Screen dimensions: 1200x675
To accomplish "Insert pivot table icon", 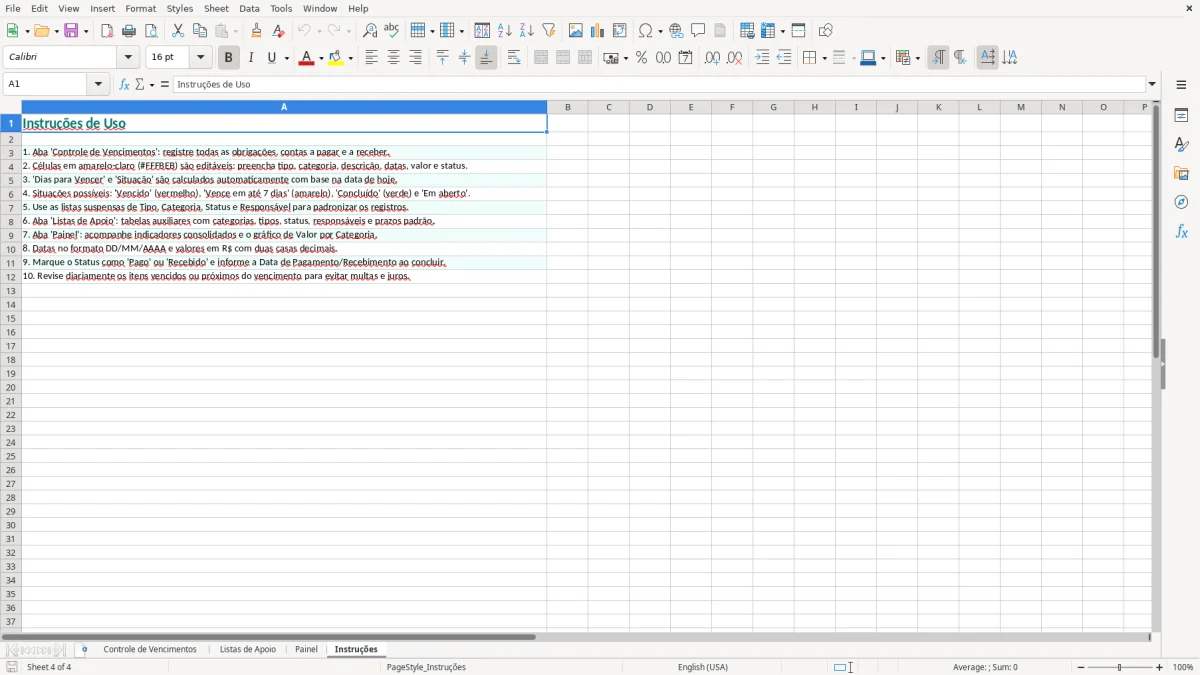I will tap(620, 31).
